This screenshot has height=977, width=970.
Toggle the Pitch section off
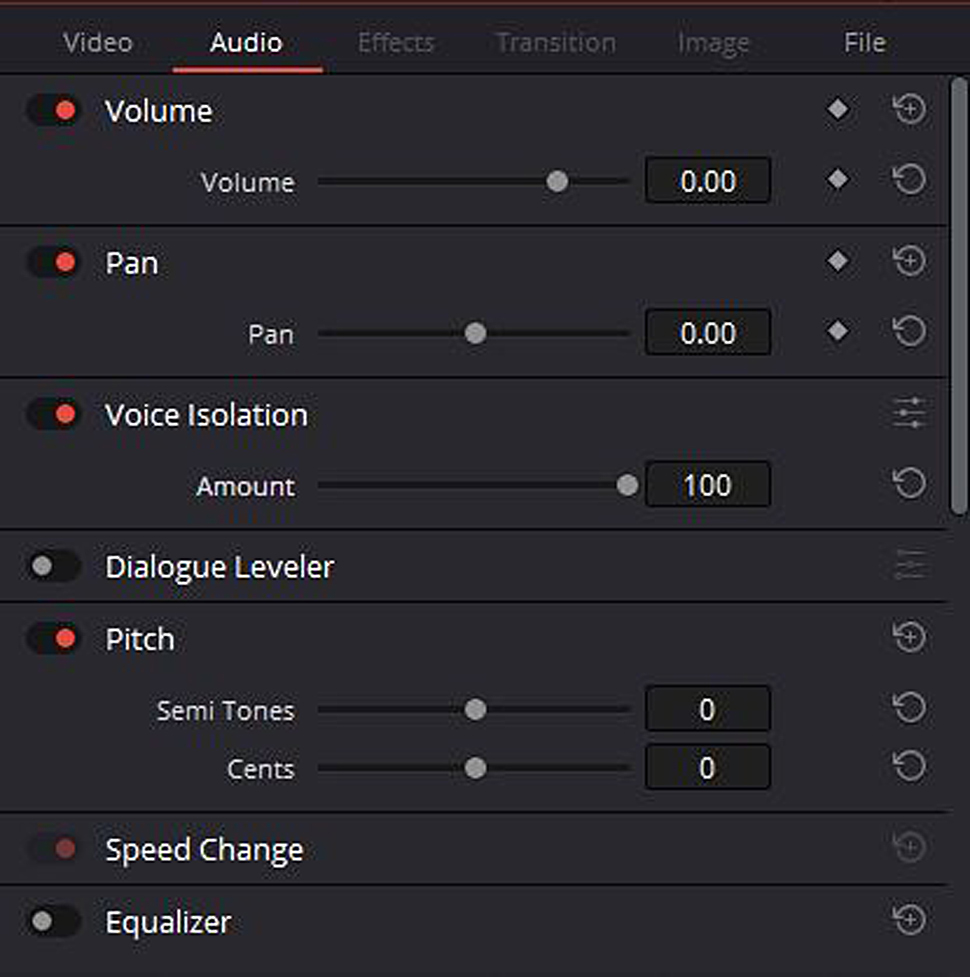(54, 639)
